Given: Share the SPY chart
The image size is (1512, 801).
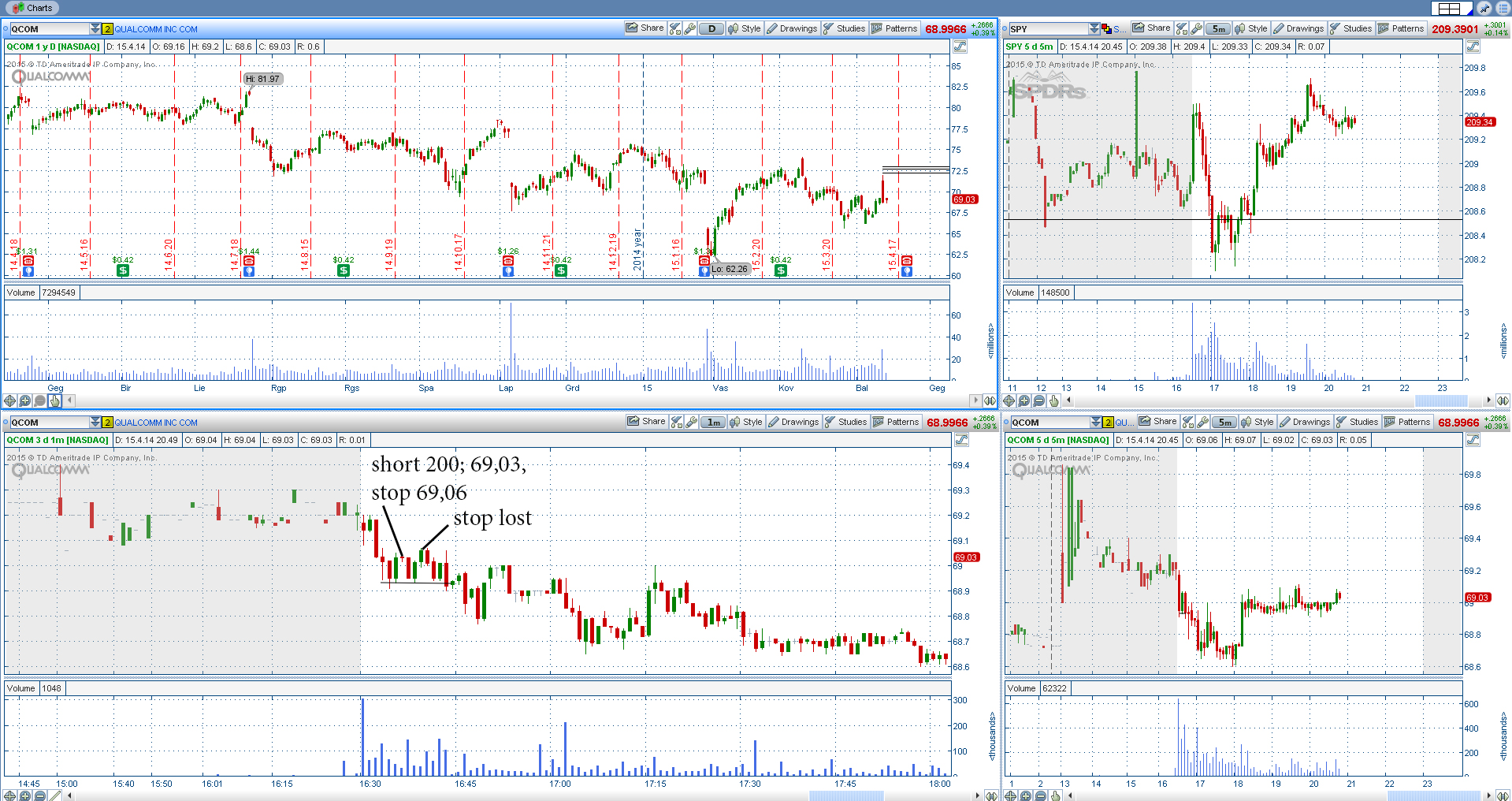Looking at the screenshot, I should [1151, 28].
